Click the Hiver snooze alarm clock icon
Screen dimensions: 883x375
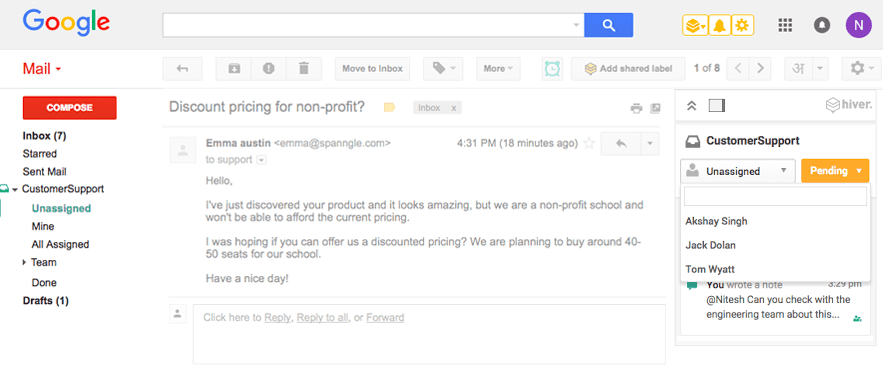coord(552,69)
